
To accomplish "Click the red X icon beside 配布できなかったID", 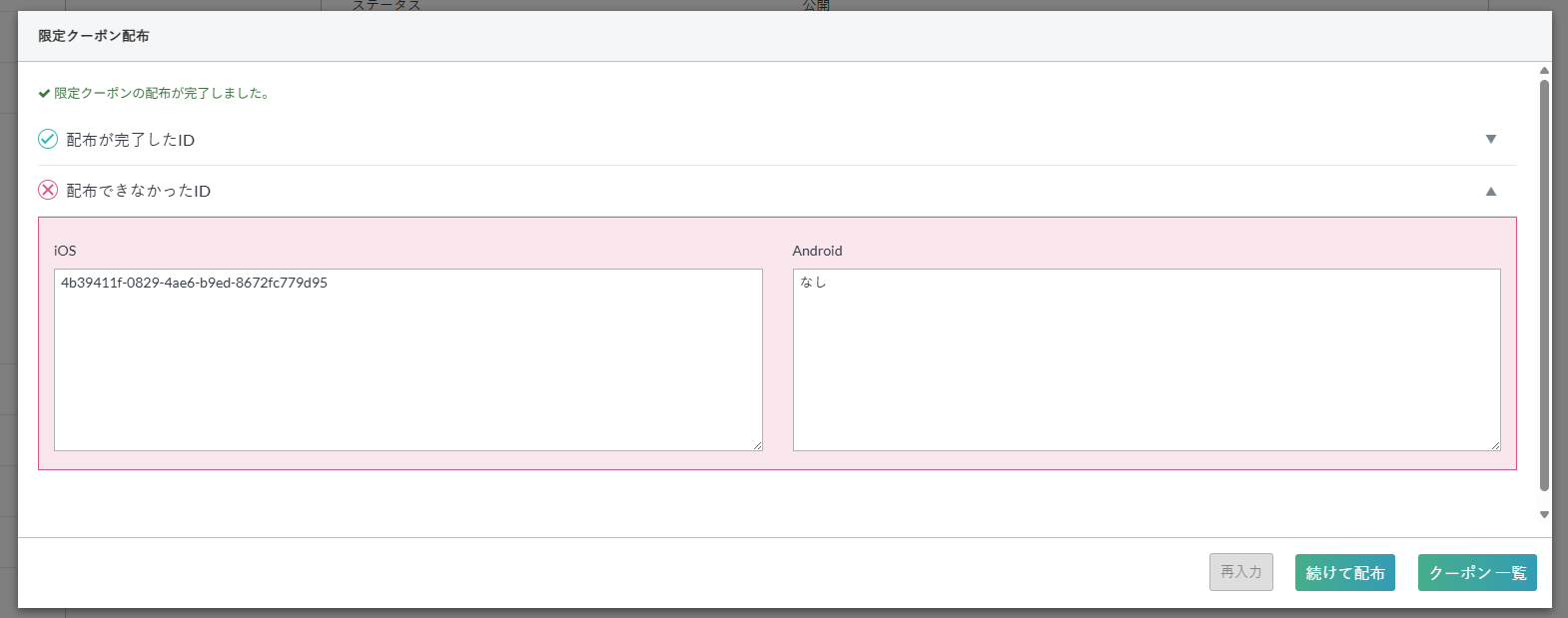I will [x=48, y=190].
